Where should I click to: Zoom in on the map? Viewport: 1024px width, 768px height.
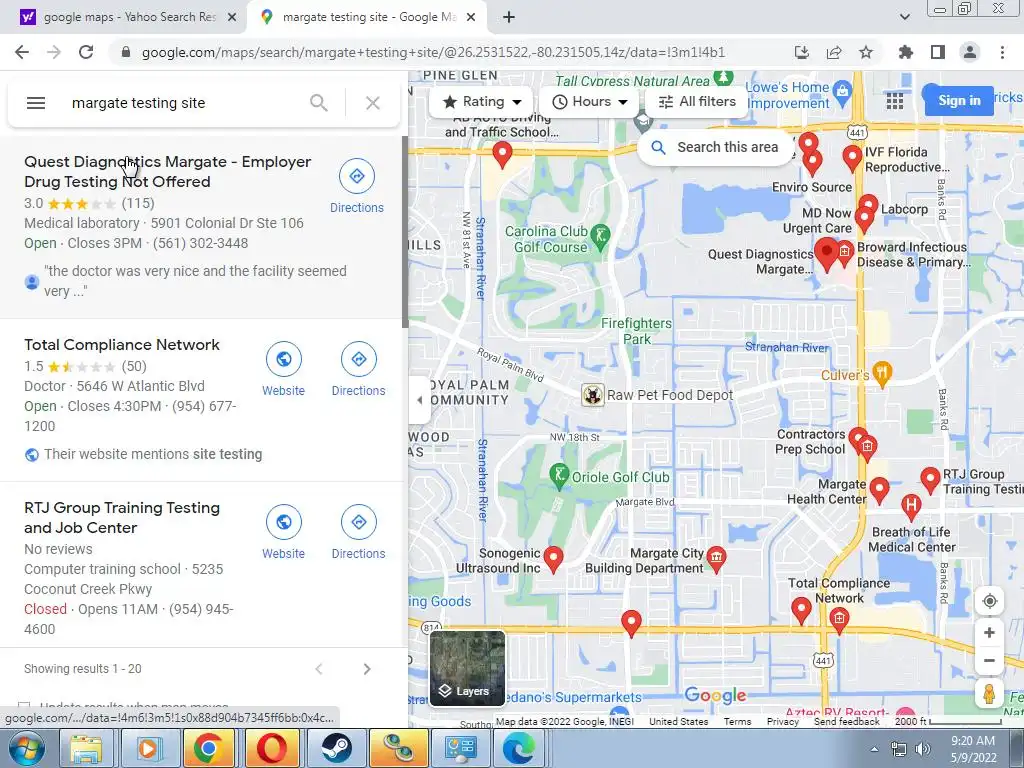click(x=989, y=633)
